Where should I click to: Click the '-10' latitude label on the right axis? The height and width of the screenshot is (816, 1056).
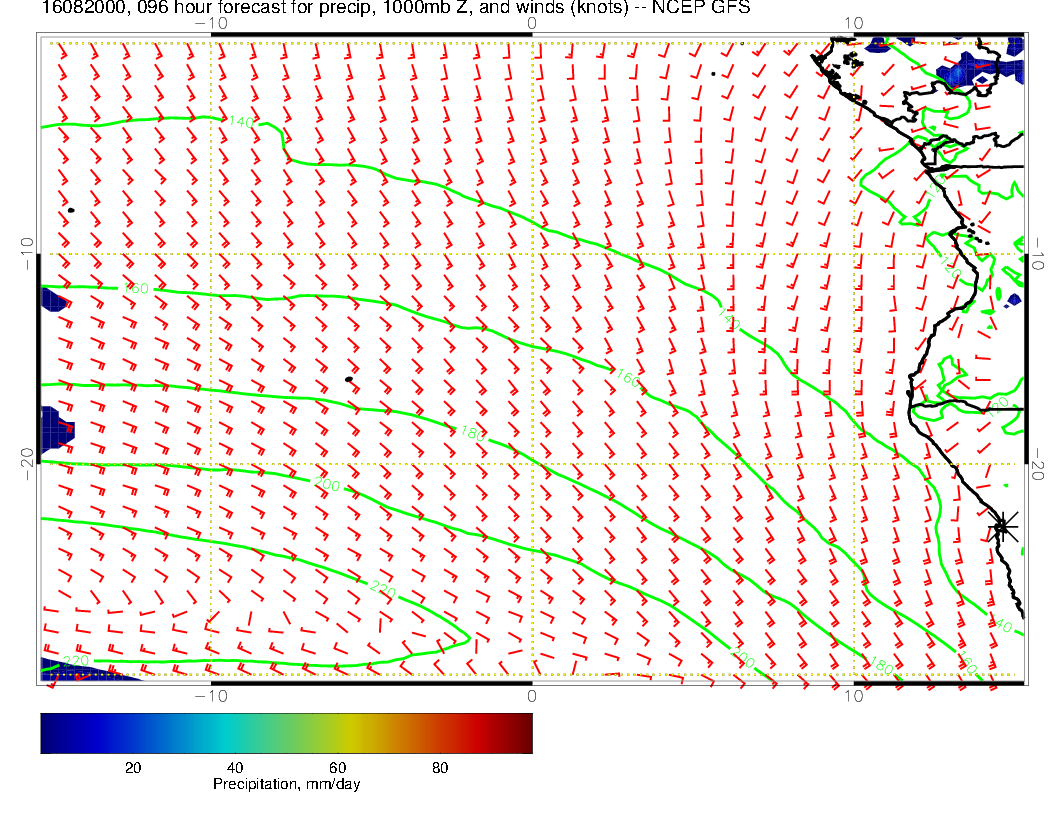tap(1038, 253)
